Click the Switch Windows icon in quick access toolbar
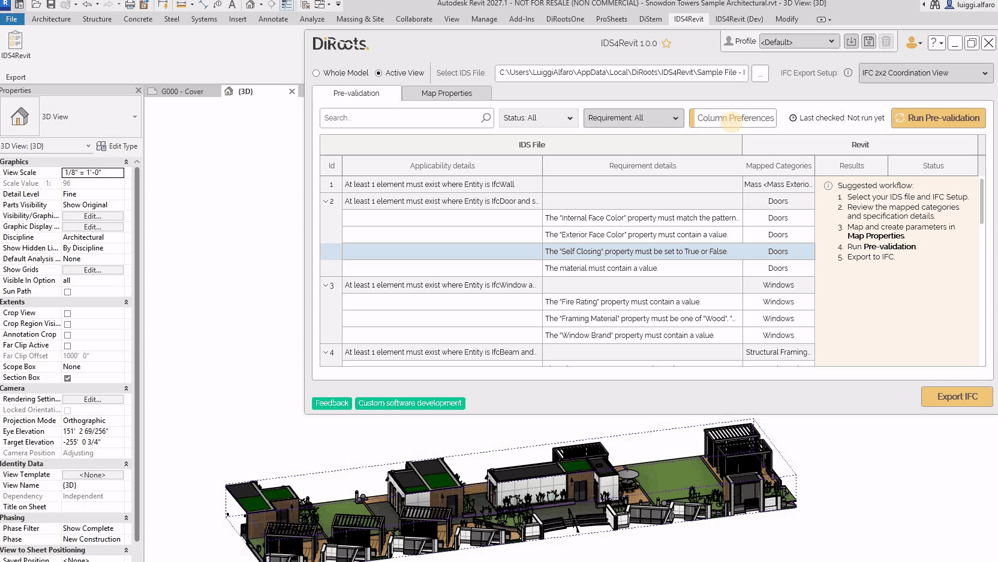Image resolution: width=998 pixels, height=562 pixels. tap(320, 4)
